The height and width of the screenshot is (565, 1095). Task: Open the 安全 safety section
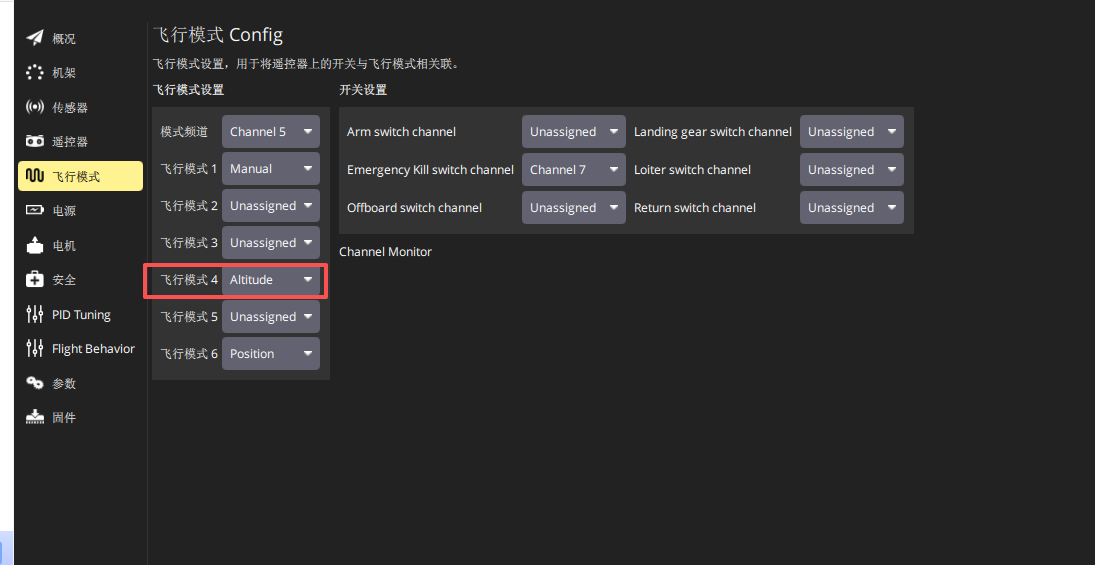coord(80,279)
